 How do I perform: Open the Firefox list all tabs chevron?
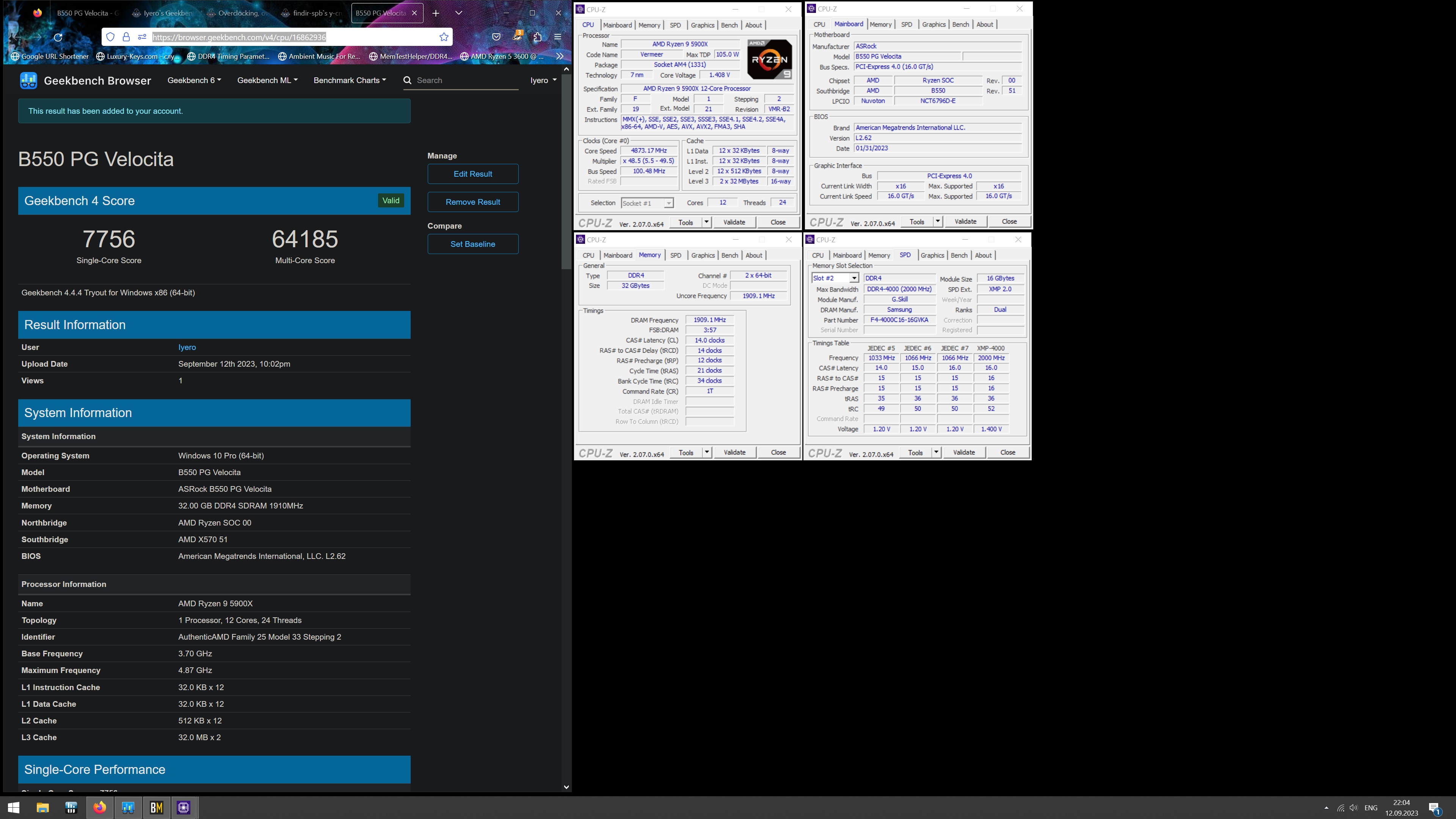point(458,13)
